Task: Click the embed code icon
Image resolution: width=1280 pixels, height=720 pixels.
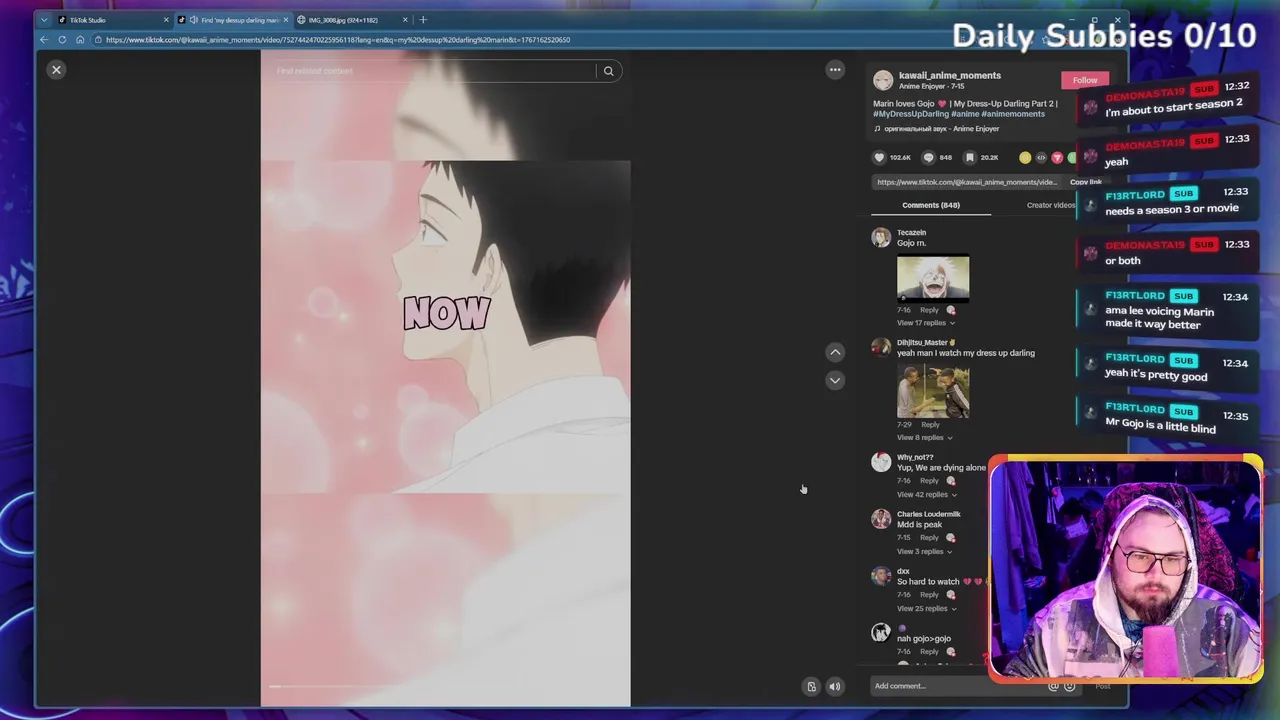Action: pyautogui.click(x=1041, y=157)
